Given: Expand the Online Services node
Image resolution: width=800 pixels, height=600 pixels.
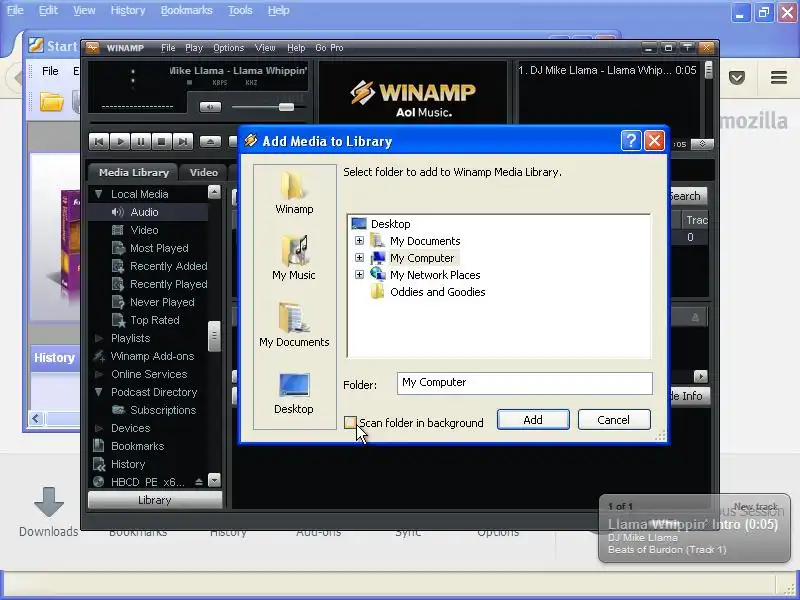Looking at the screenshot, I should 99,374.
